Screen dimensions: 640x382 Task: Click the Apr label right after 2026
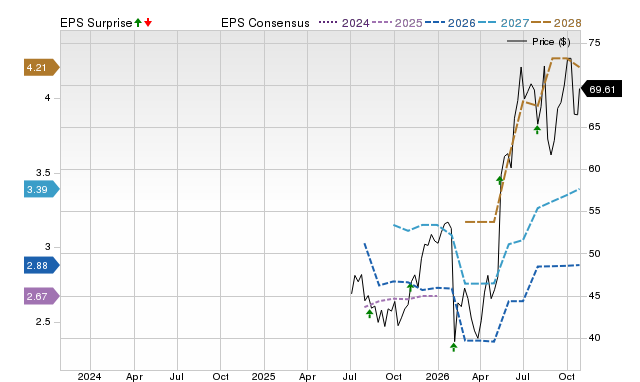[480, 377]
